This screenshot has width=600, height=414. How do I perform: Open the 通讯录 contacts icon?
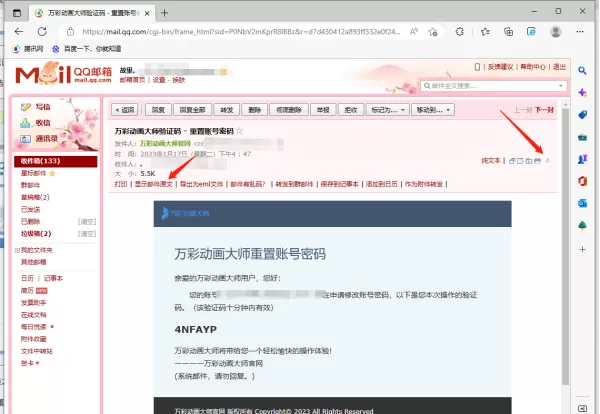click(x=25, y=139)
